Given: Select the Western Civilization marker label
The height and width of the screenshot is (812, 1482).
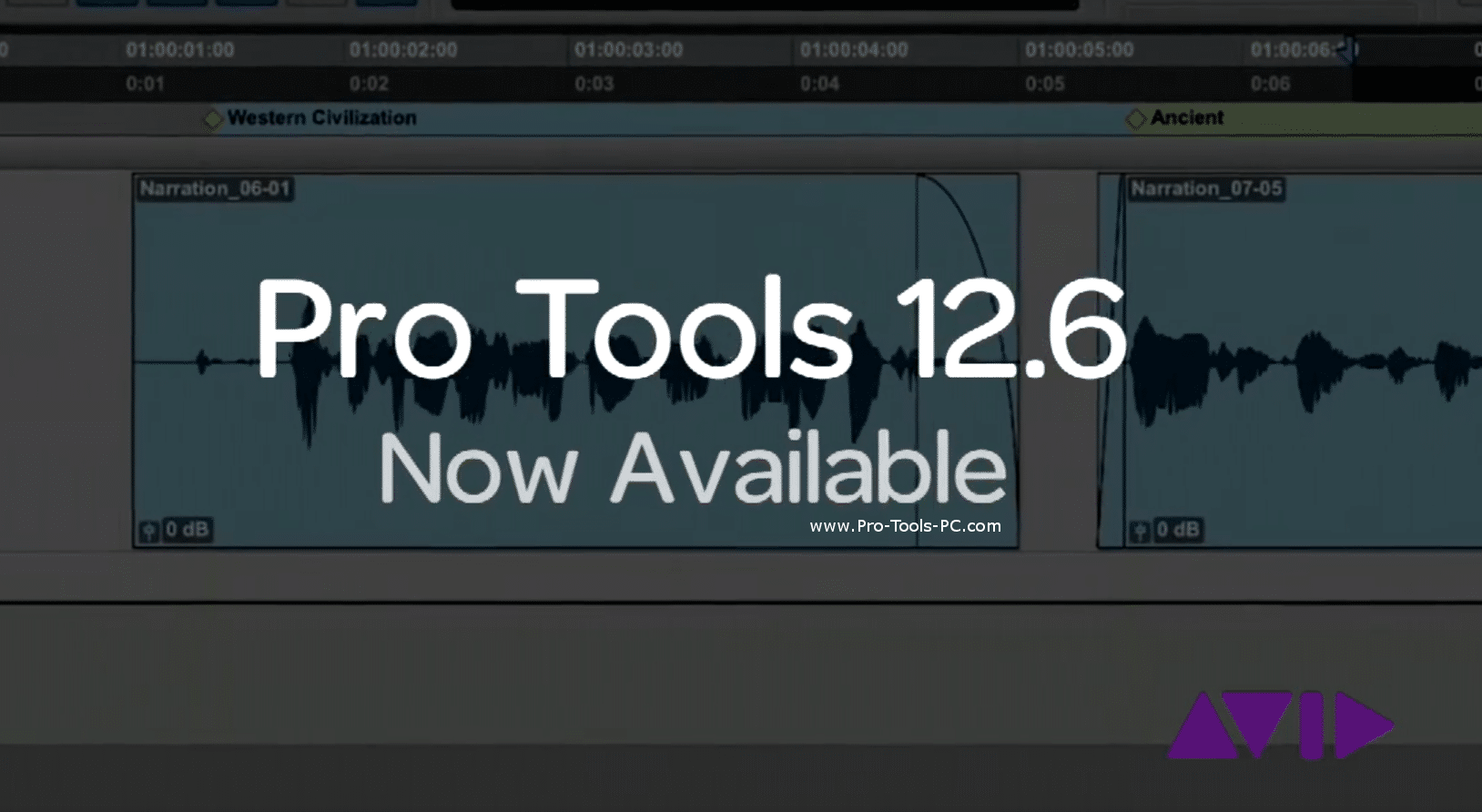Looking at the screenshot, I should [x=322, y=117].
